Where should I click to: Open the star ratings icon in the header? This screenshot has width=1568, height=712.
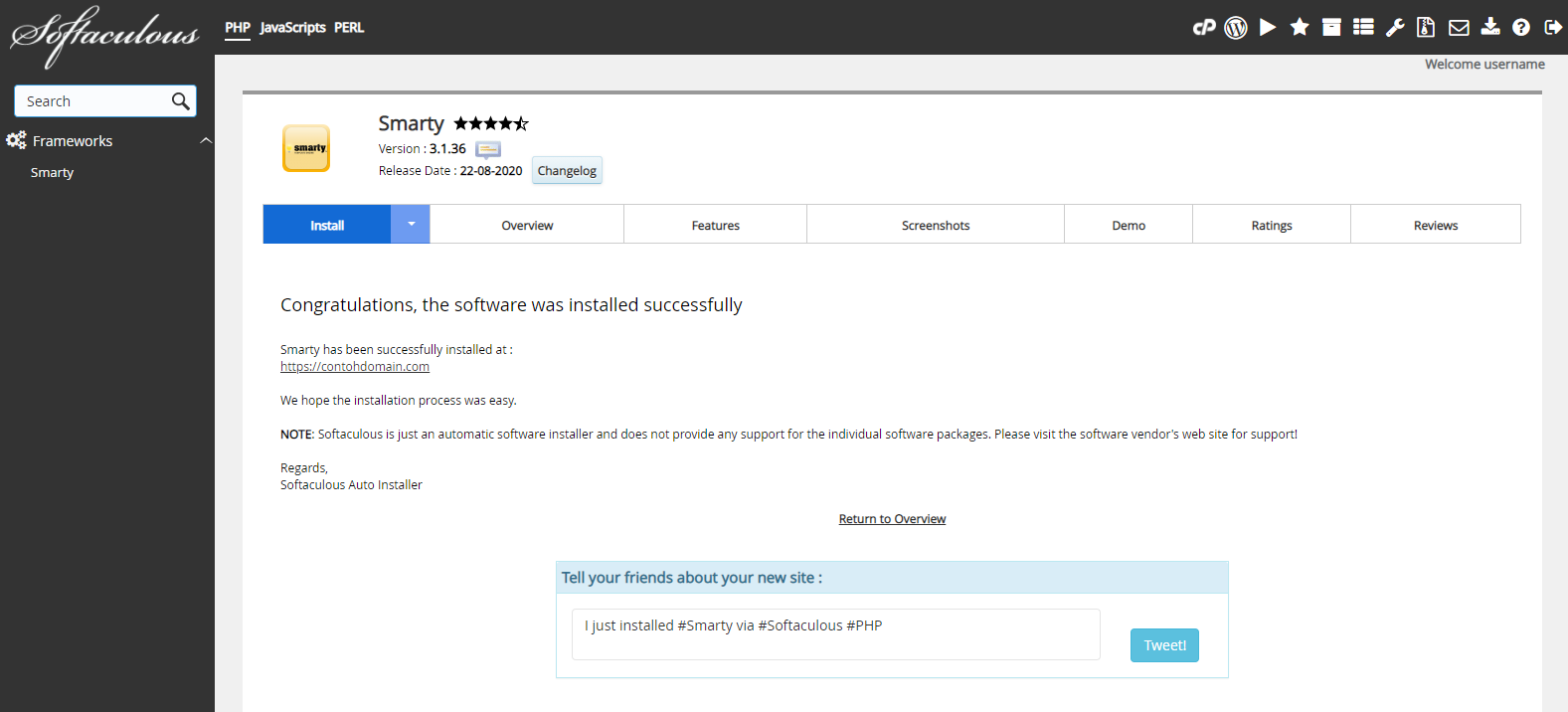[1300, 27]
